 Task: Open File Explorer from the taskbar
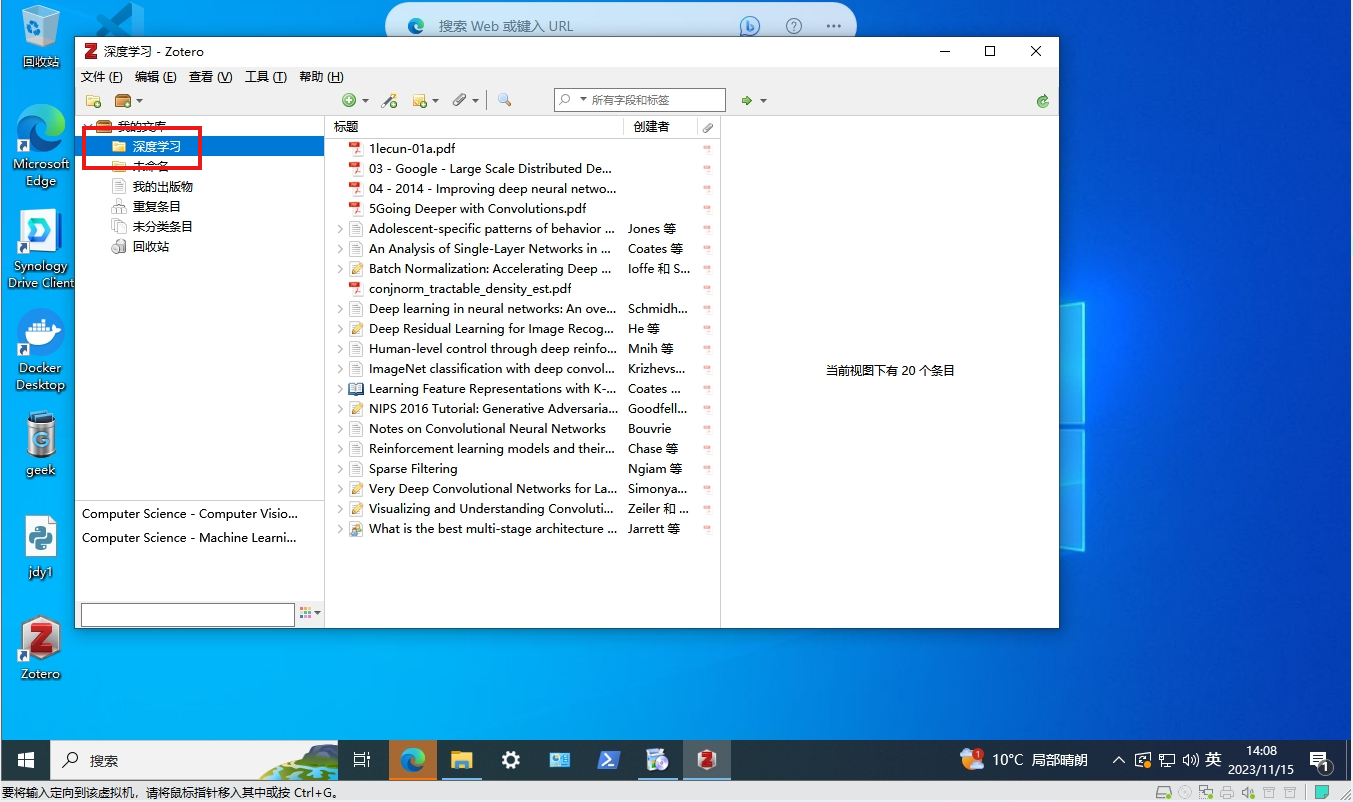[x=461, y=760]
